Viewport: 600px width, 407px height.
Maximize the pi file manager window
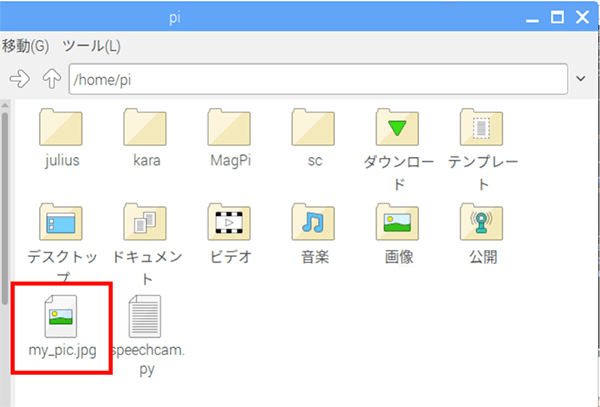[557, 17]
